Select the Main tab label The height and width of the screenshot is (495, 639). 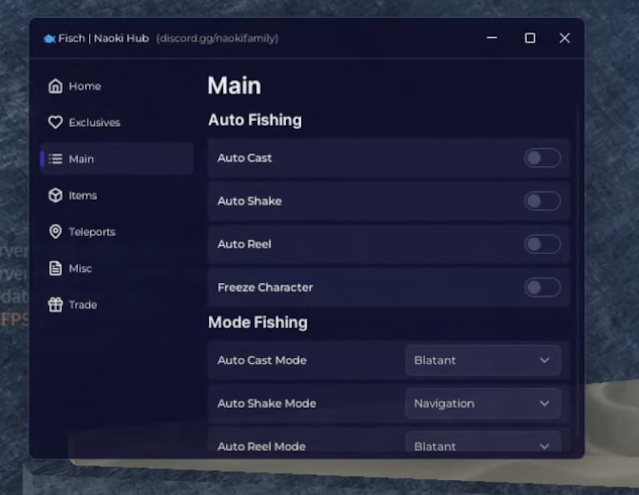pos(81,159)
